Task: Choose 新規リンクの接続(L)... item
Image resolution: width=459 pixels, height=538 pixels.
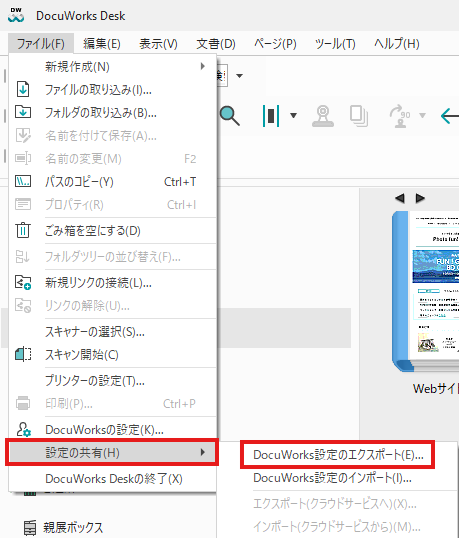Action: (113, 282)
